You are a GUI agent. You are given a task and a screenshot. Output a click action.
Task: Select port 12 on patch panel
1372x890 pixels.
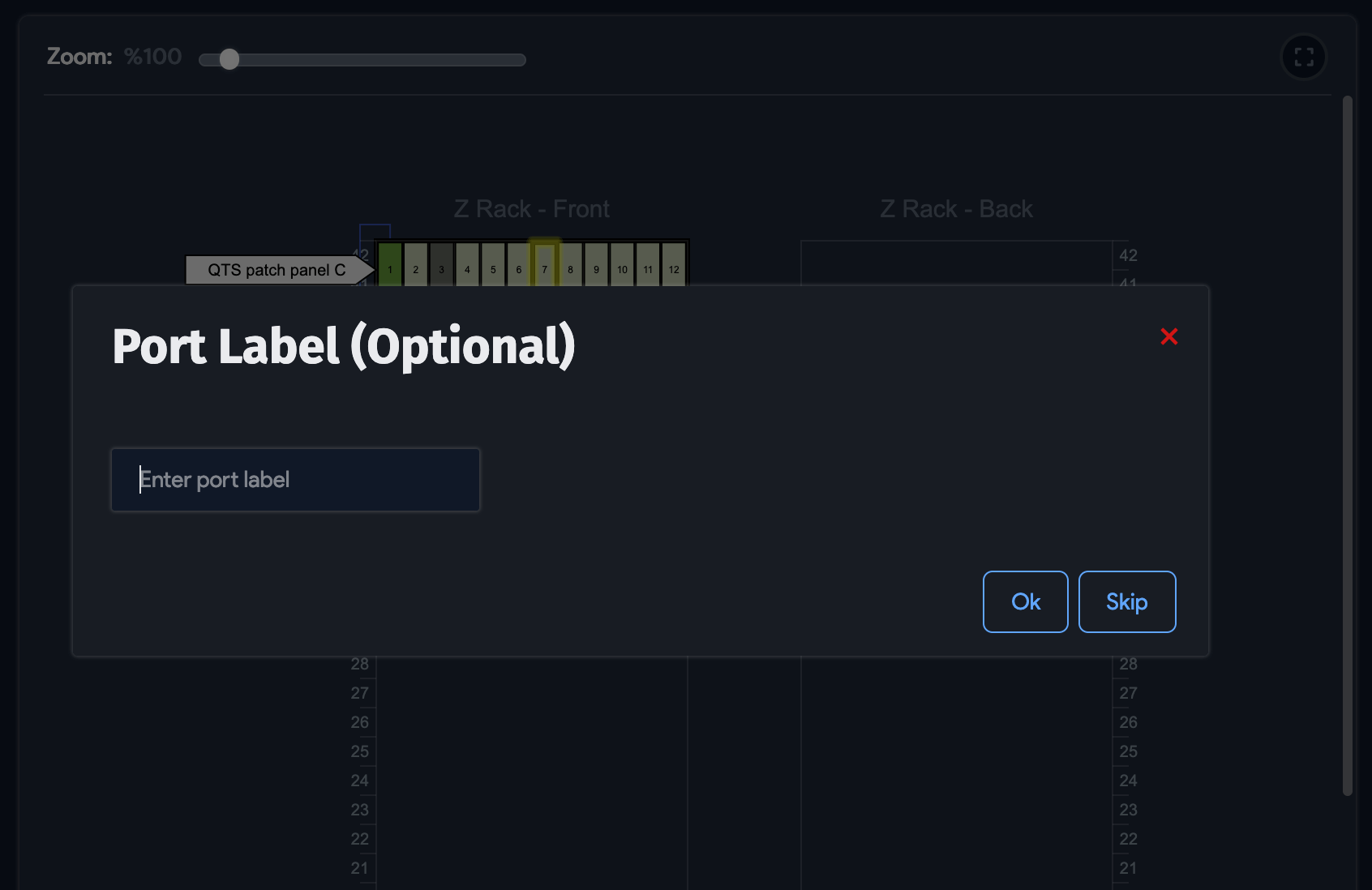[674, 265]
